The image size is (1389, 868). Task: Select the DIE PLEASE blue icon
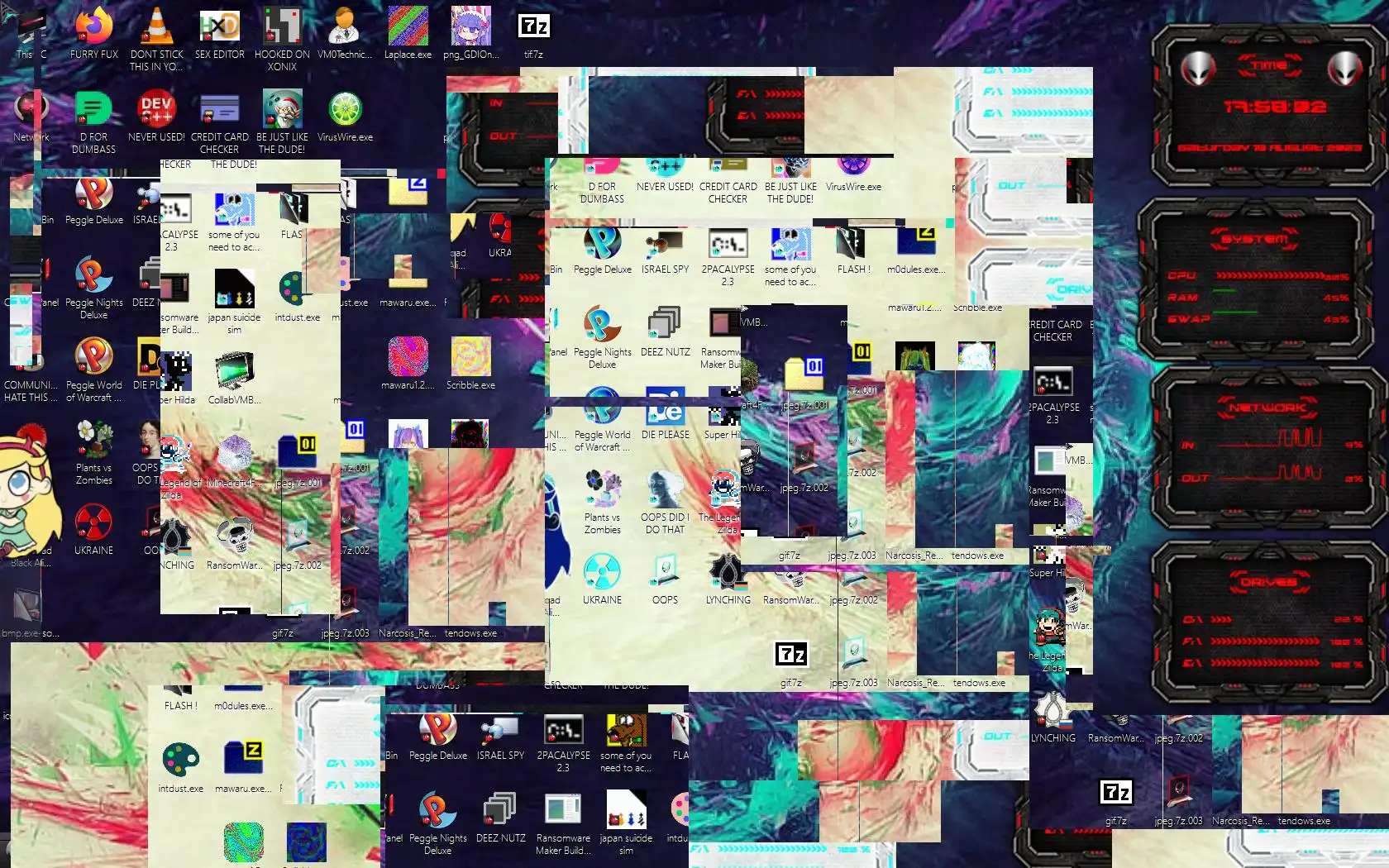tap(666, 408)
